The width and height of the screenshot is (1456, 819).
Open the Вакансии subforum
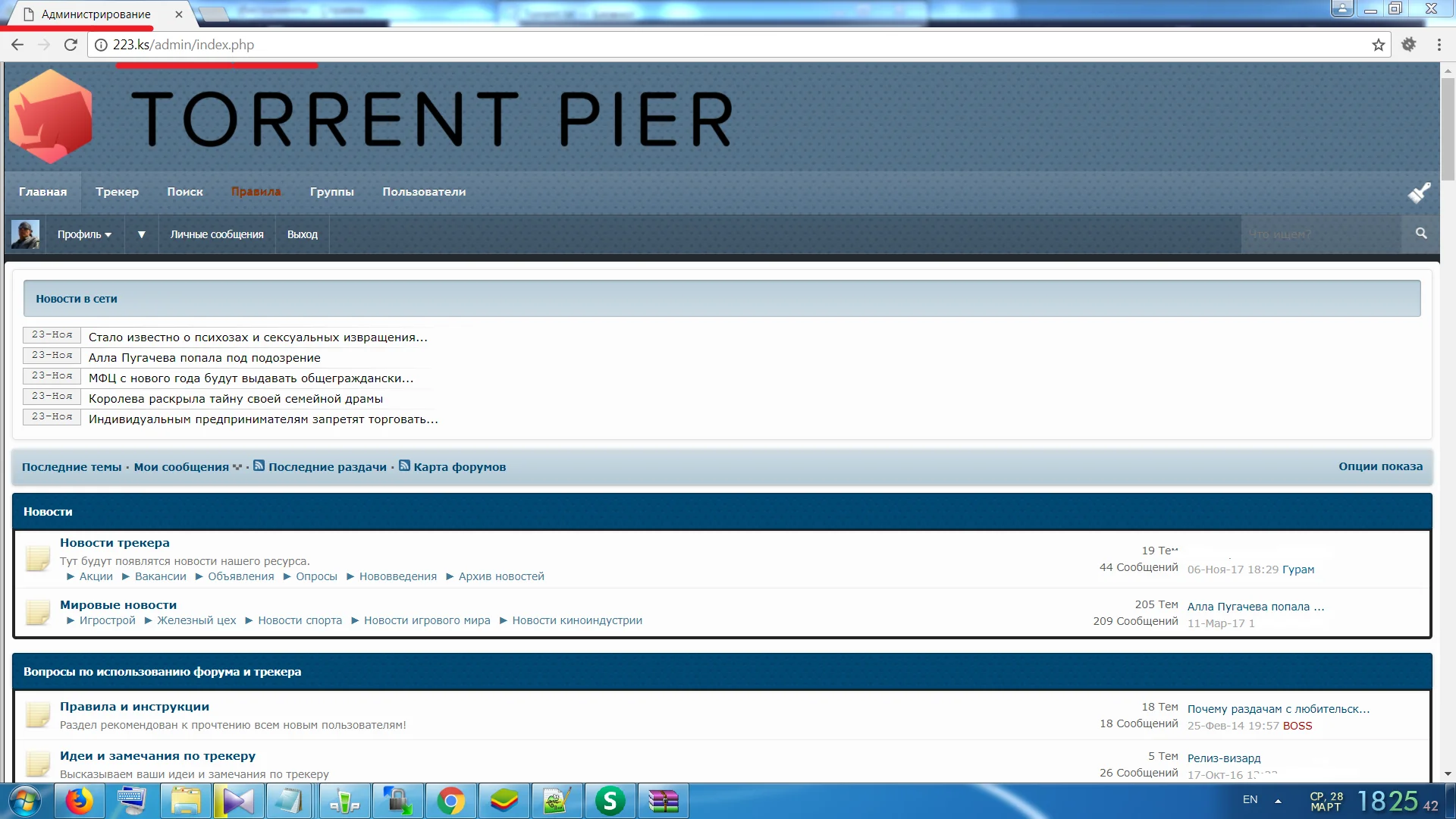click(160, 576)
